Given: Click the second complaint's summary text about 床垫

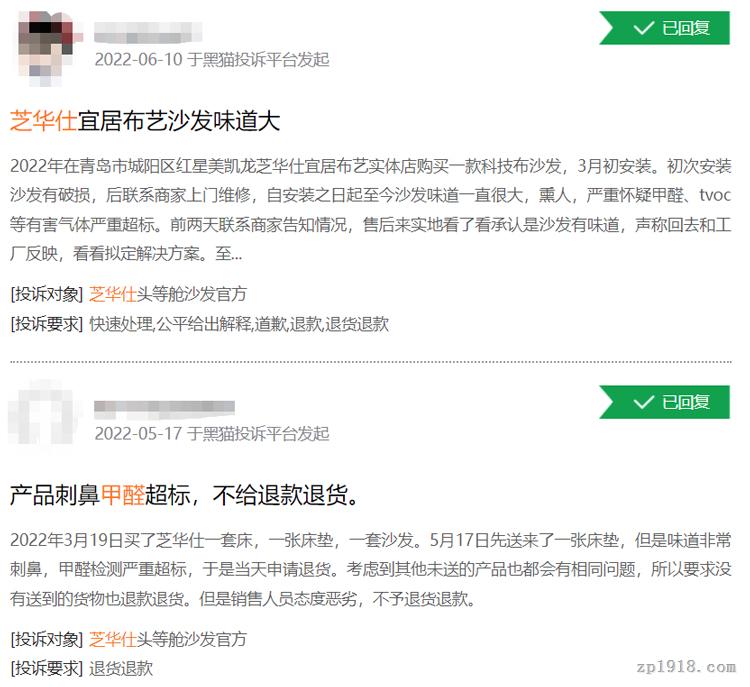Looking at the screenshot, I should 371,569.
